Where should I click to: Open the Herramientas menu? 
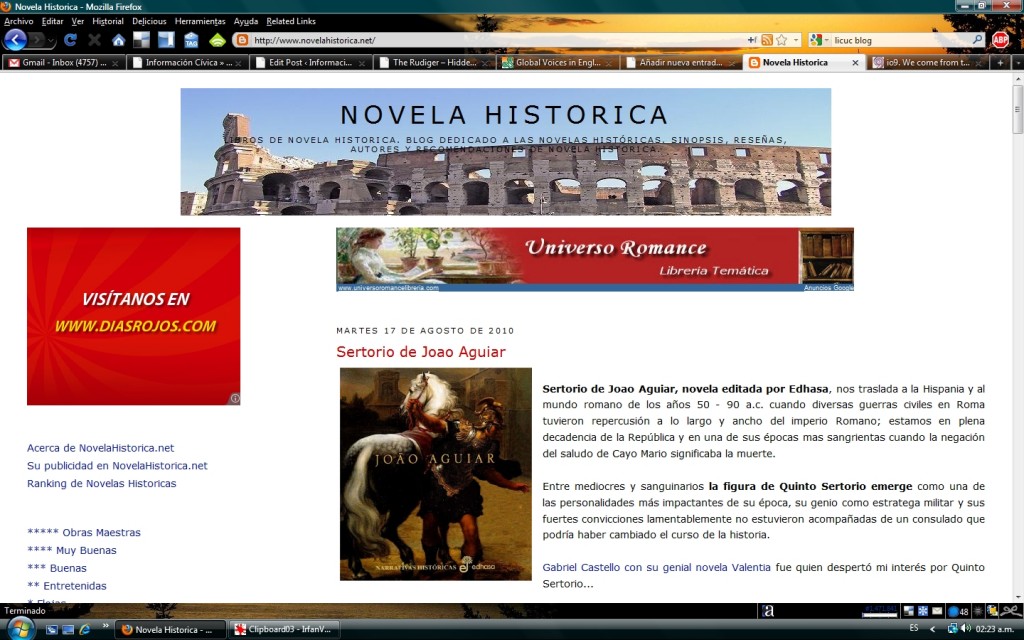tap(199, 21)
